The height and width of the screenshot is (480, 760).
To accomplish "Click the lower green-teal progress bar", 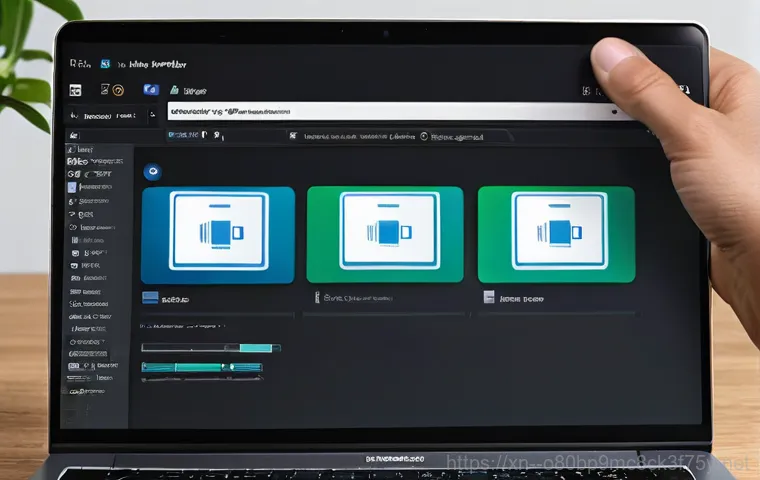I will [x=202, y=367].
